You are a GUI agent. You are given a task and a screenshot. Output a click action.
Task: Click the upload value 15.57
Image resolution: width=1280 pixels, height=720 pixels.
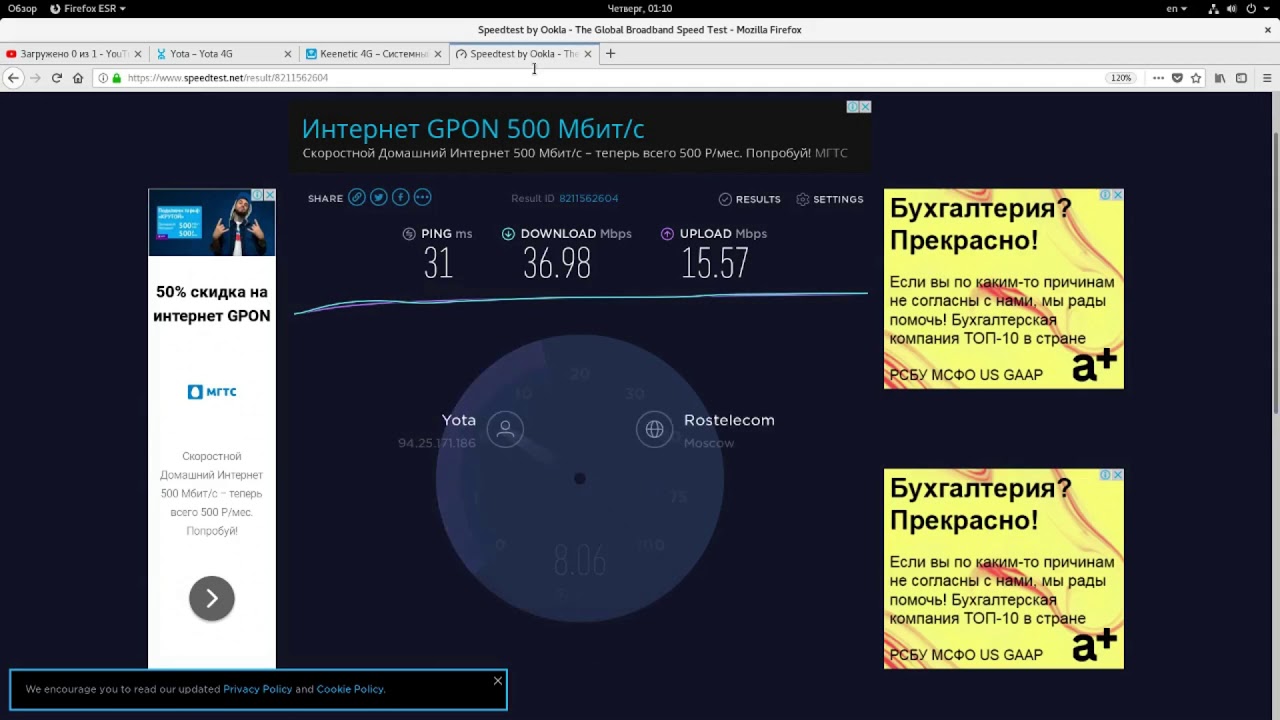pyautogui.click(x=715, y=264)
